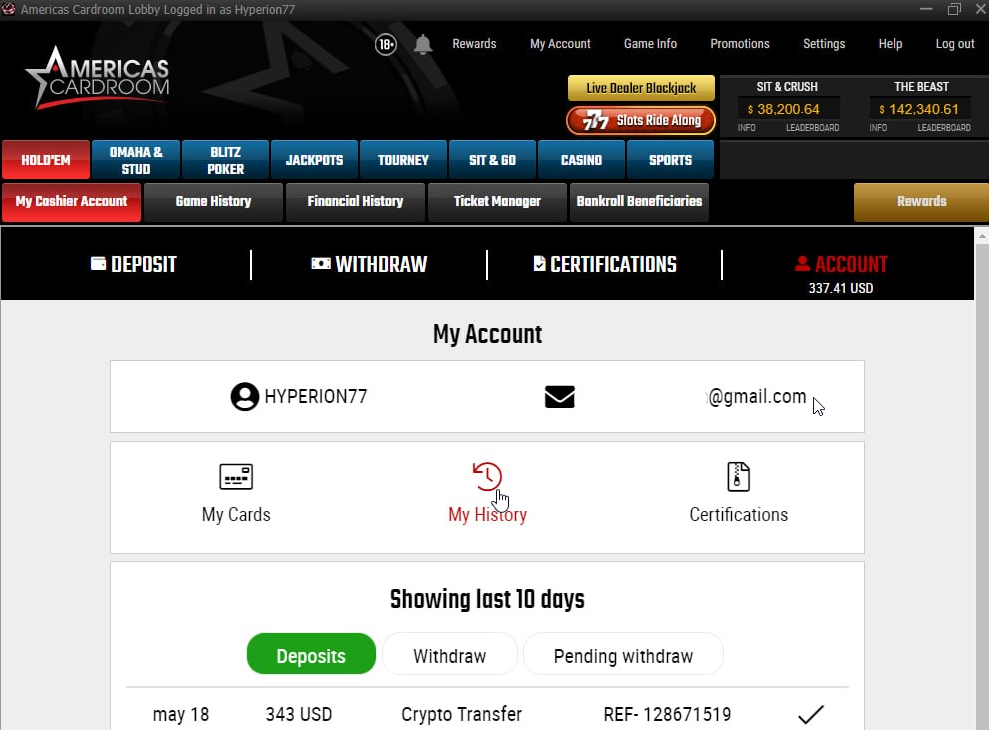Click the may 18 deposit date
Image resolution: width=989 pixels, height=730 pixels.
(x=180, y=714)
